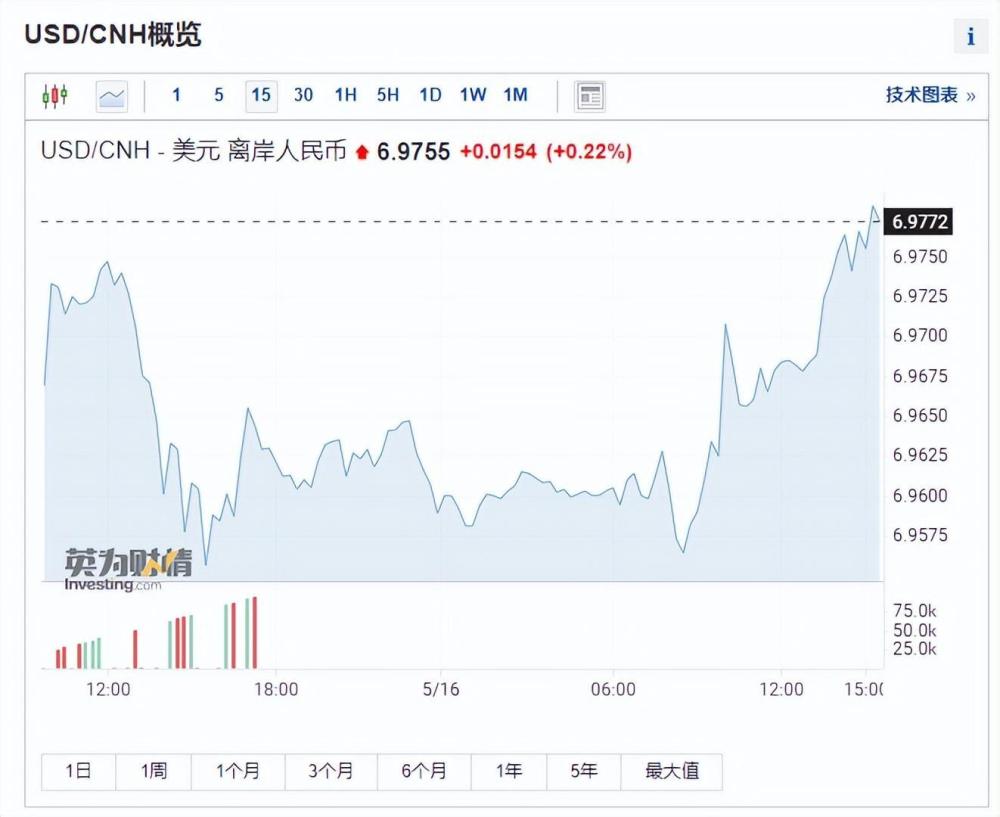Screen dimensions: 1000x817
Task: Show the 3个月 time range
Action: (x=331, y=771)
